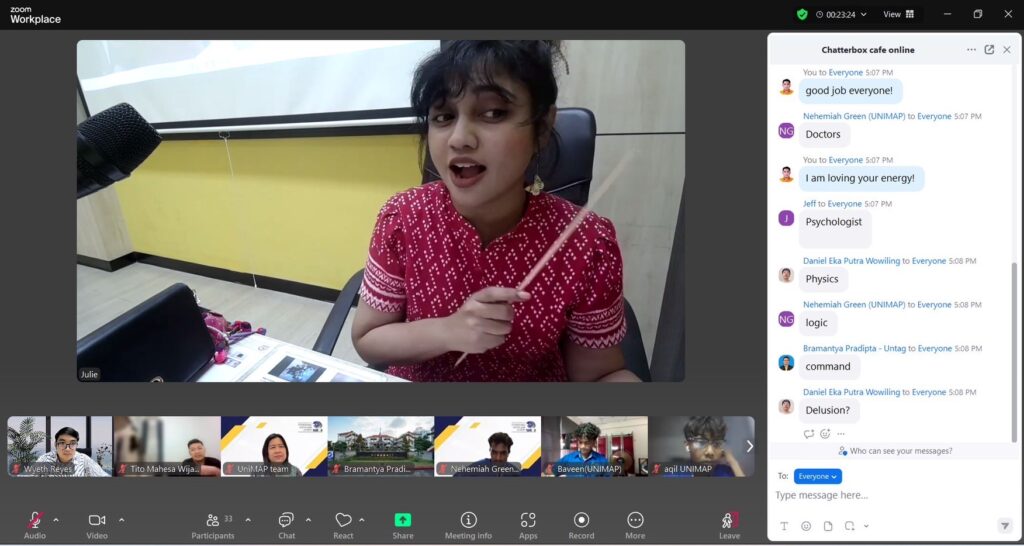Minimize the Zoom Workplace window
This screenshot has height=546, width=1024.
(x=948, y=14)
